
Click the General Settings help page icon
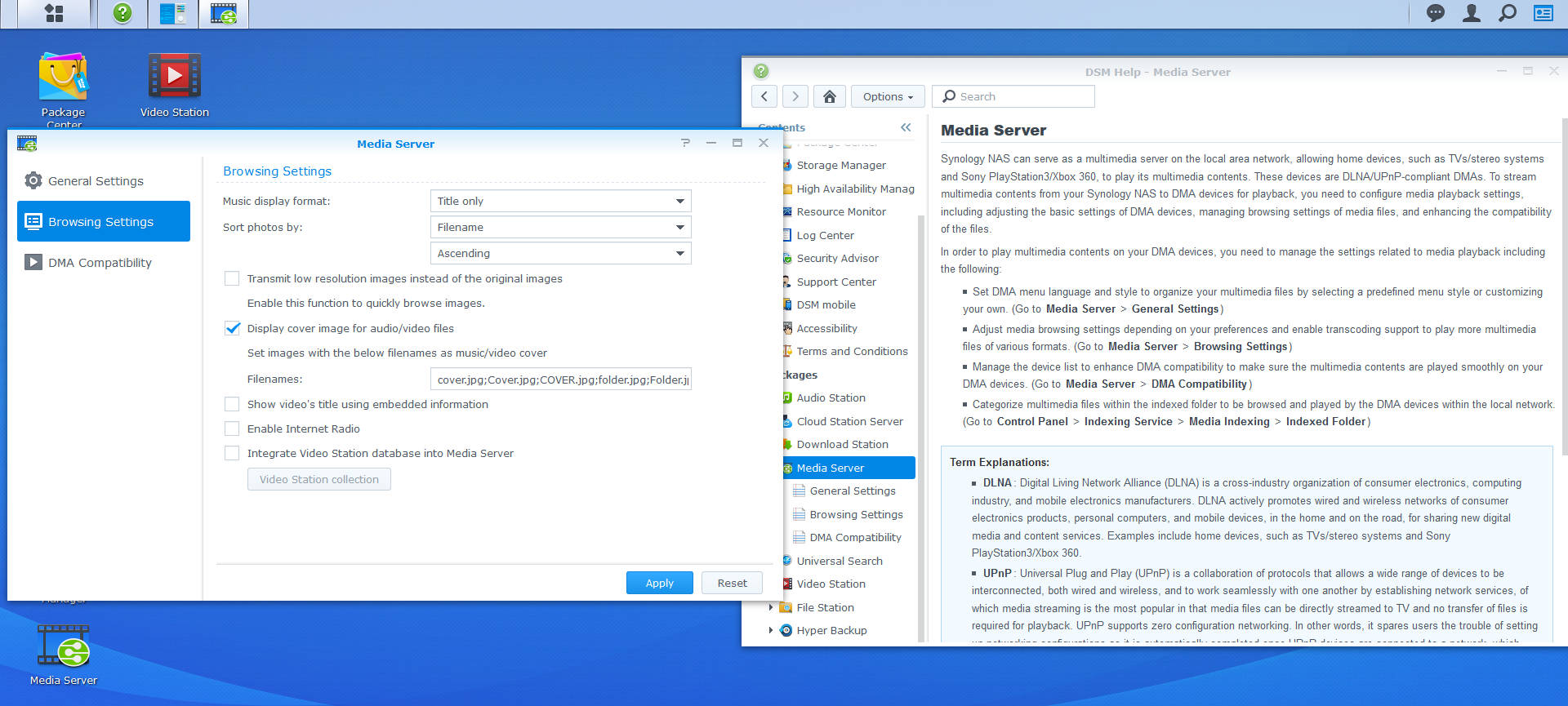point(800,491)
